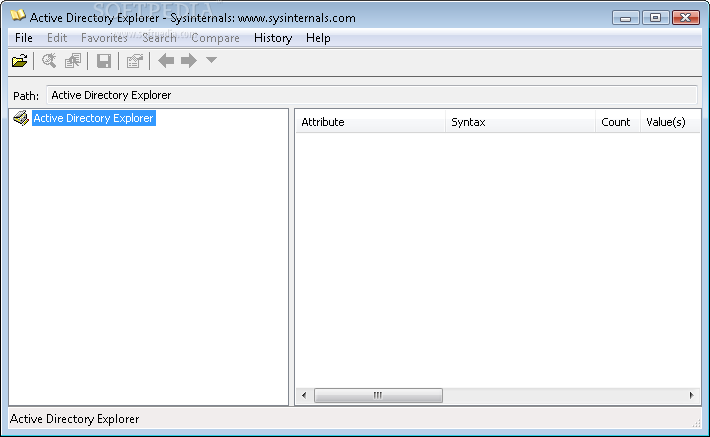Click the Properties toolbar icon
The image size is (710, 437).
[x=134, y=61]
